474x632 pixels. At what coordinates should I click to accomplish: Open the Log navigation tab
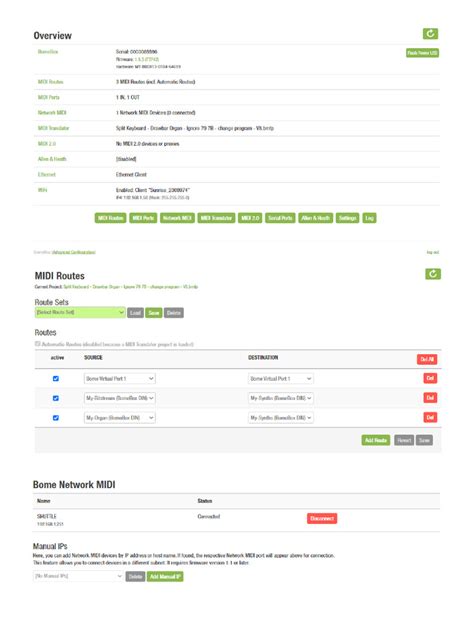point(369,218)
